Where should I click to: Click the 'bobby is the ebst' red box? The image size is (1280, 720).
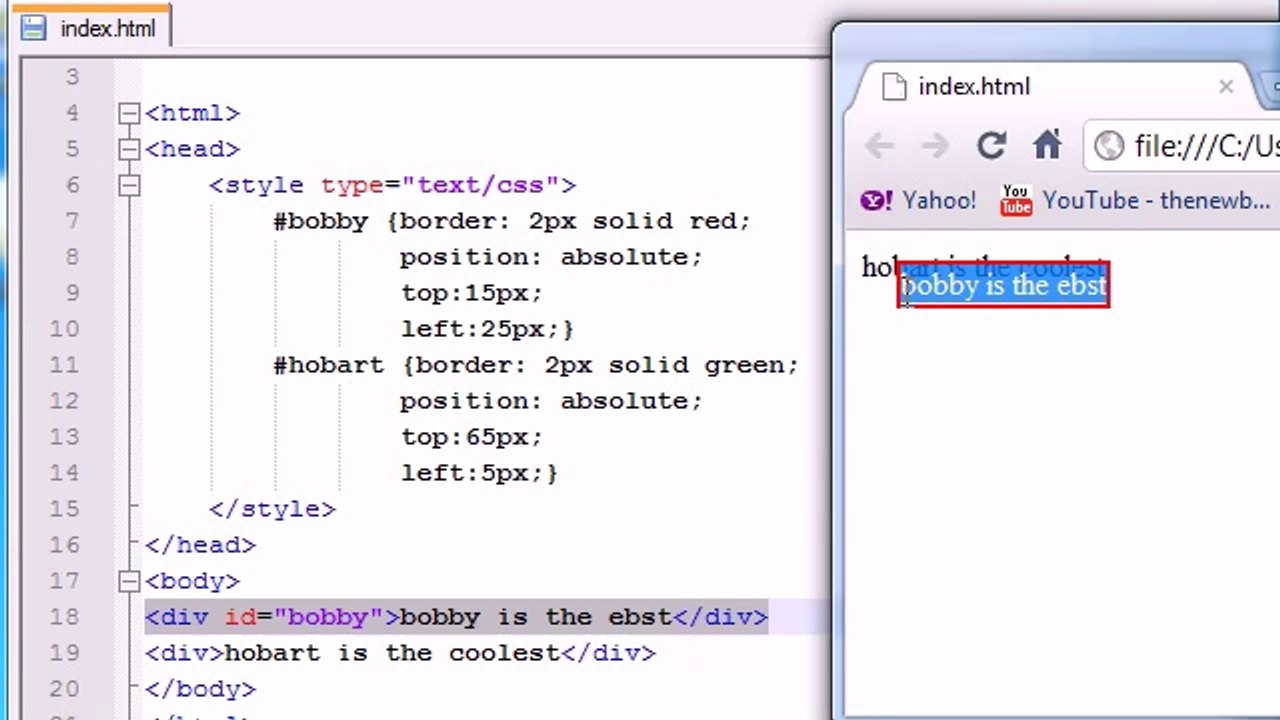[1004, 285]
